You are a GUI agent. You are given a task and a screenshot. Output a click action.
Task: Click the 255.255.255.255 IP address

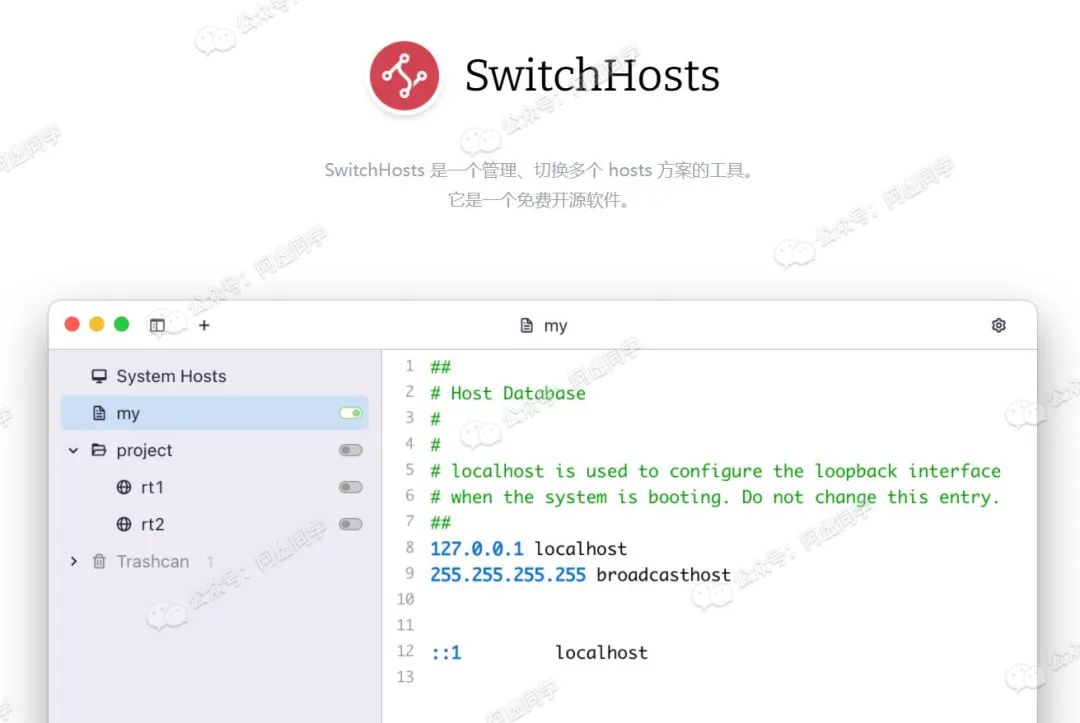point(508,575)
